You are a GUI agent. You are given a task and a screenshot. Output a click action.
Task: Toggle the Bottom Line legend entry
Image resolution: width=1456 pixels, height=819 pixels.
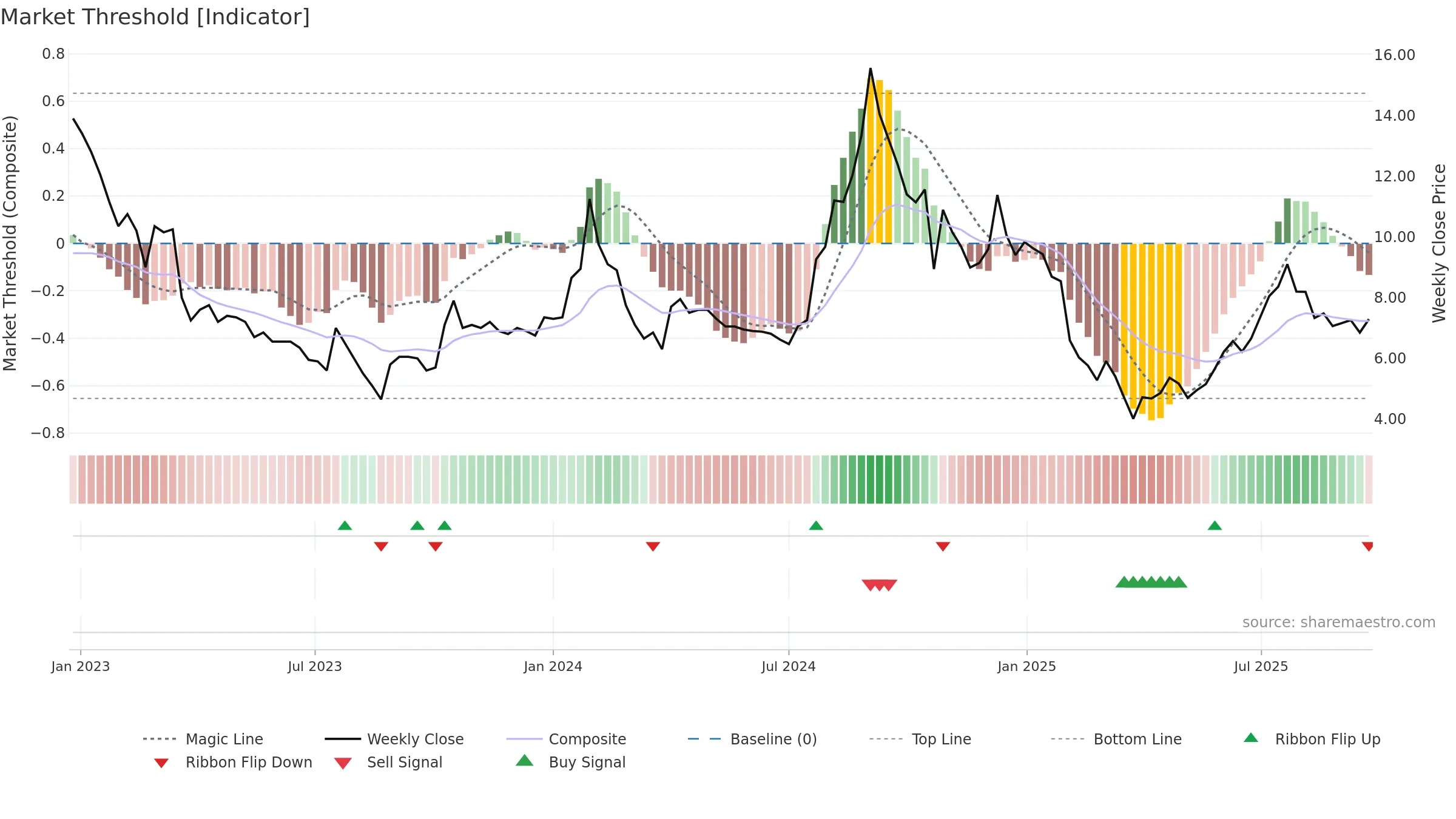click(1117, 739)
